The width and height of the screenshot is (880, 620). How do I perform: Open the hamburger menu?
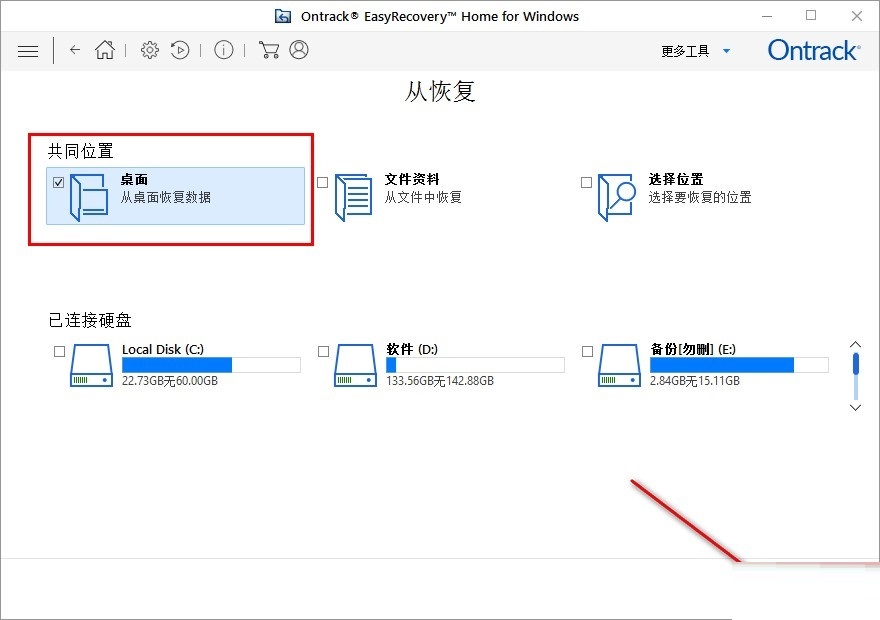[28, 50]
